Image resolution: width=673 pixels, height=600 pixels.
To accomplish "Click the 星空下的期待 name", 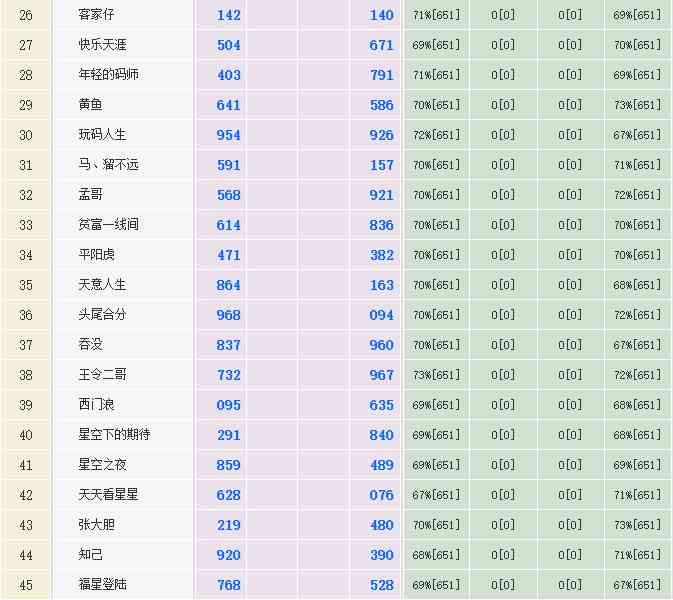I will tap(114, 435).
